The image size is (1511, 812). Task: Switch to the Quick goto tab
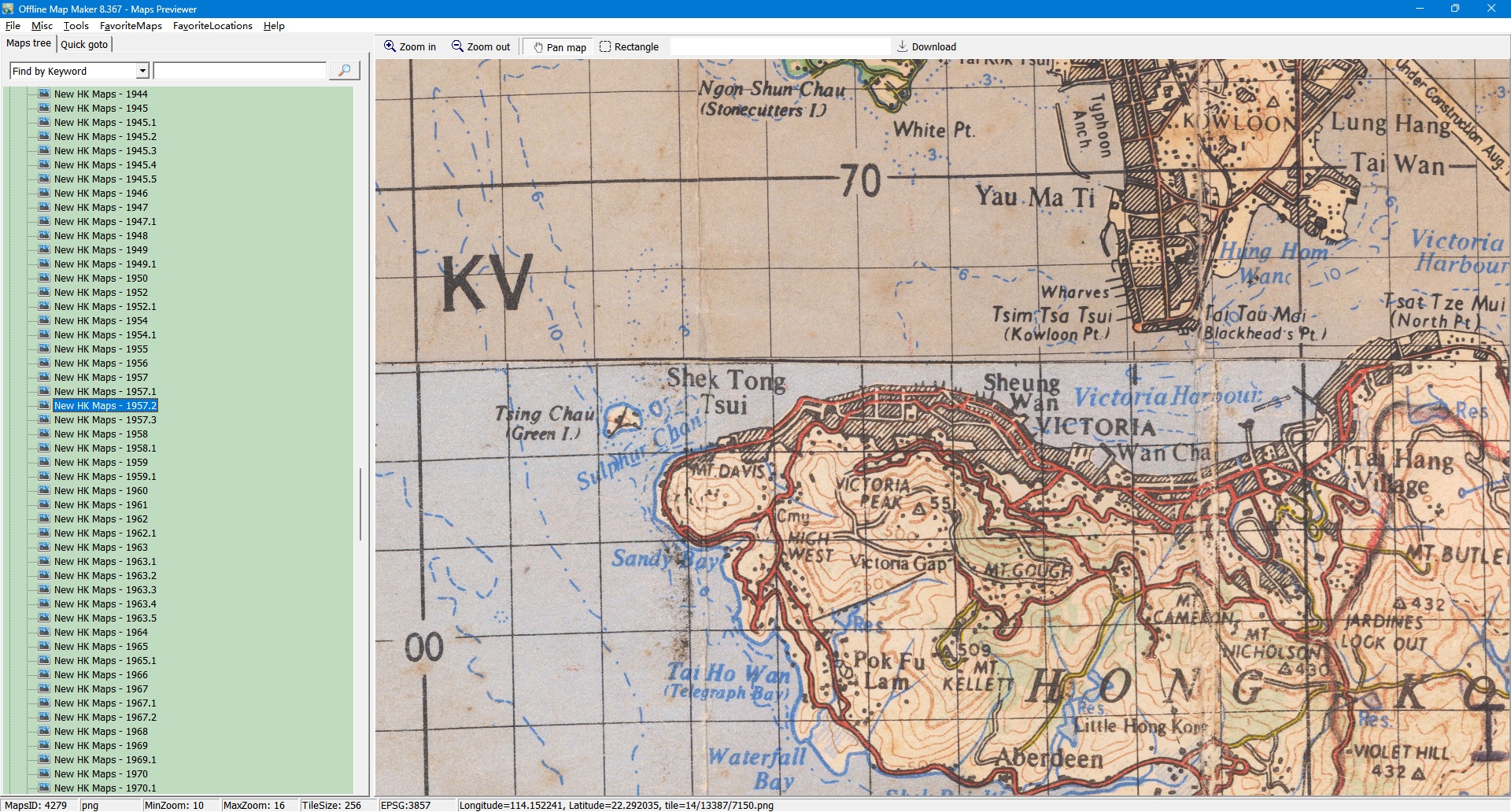pyautogui.click(x=84, y=44)
